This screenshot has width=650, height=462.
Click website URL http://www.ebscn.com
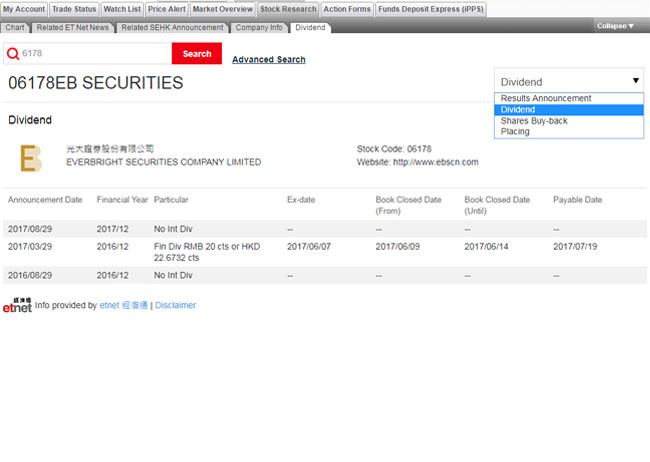(436, 162)
